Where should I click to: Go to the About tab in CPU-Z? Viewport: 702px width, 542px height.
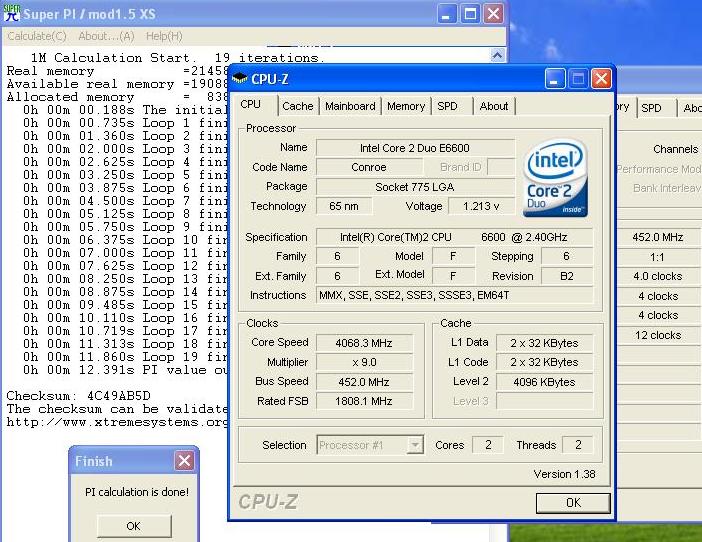[493, 106]
